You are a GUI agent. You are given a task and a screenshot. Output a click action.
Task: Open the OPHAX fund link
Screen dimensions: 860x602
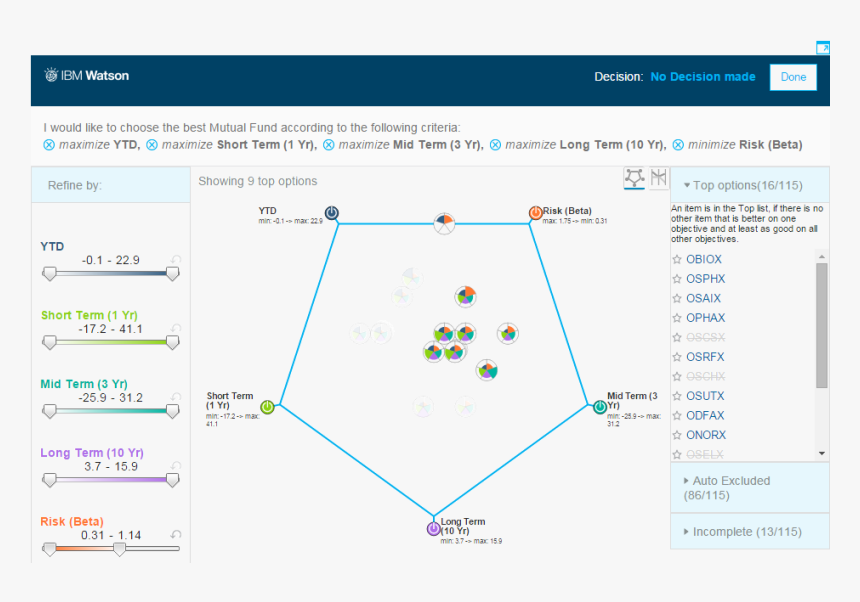coord(705,318)
